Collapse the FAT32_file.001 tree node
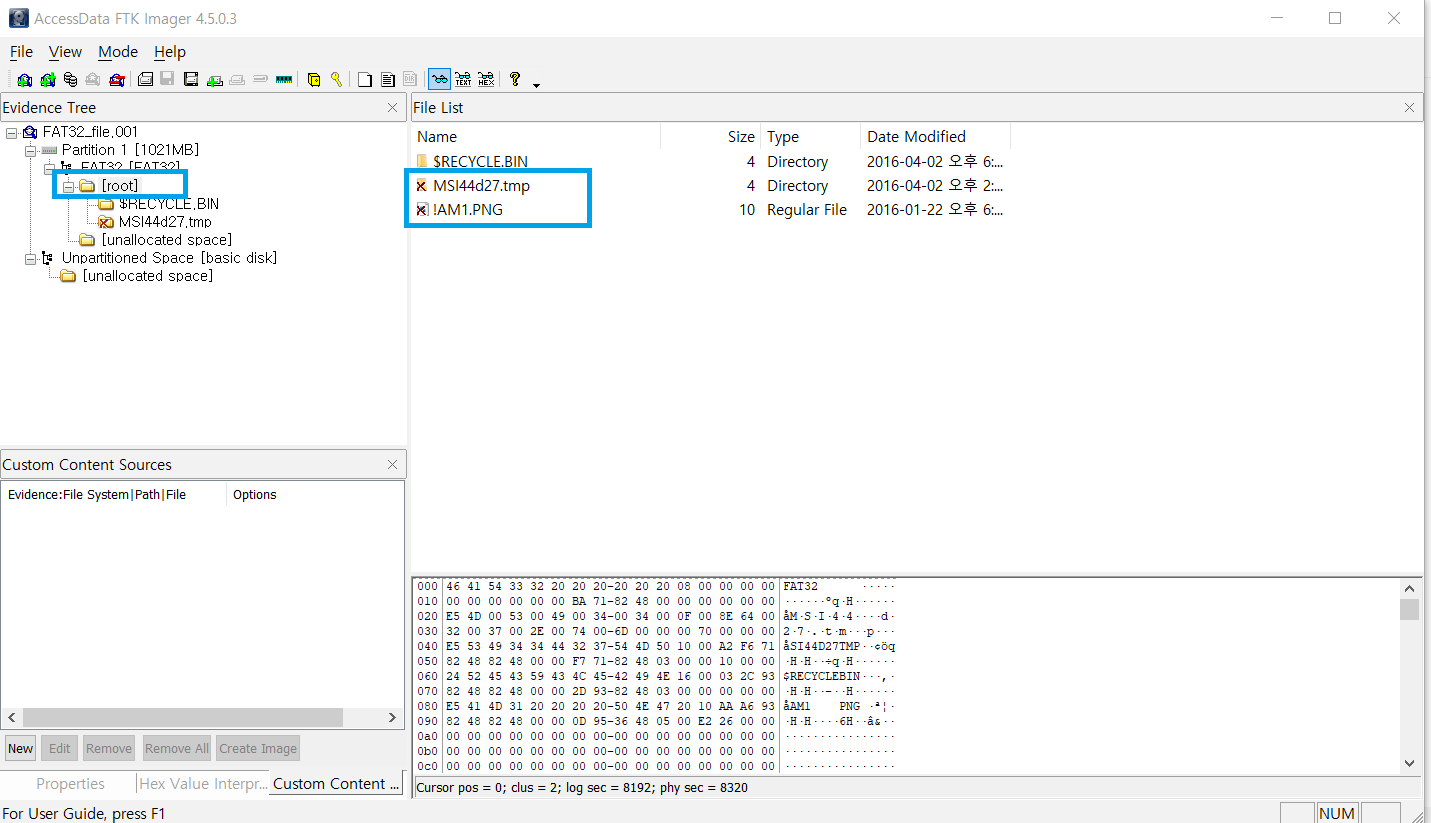The height and width of the screenshot is (823, 1431). pos(11,132)
